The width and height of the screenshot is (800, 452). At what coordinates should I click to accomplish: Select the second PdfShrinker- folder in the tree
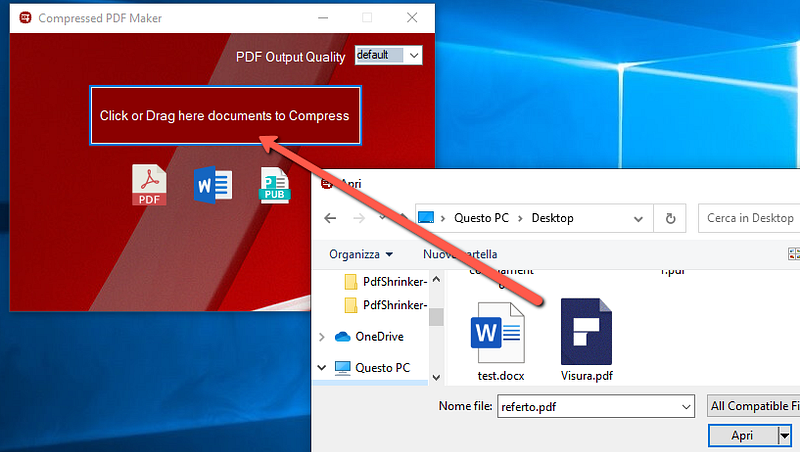pos(386,305)
